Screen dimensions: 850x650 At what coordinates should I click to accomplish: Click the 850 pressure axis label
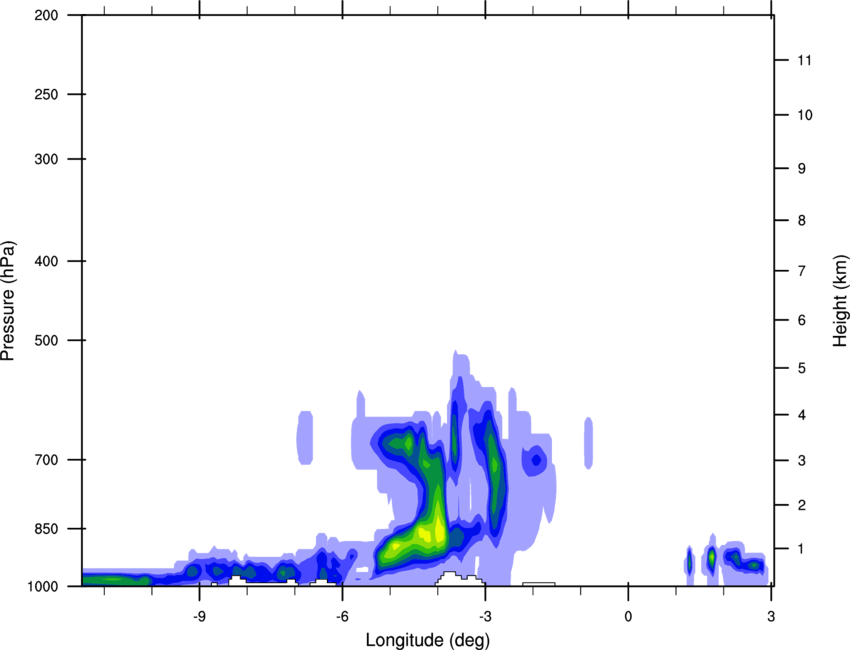point(46,529)
